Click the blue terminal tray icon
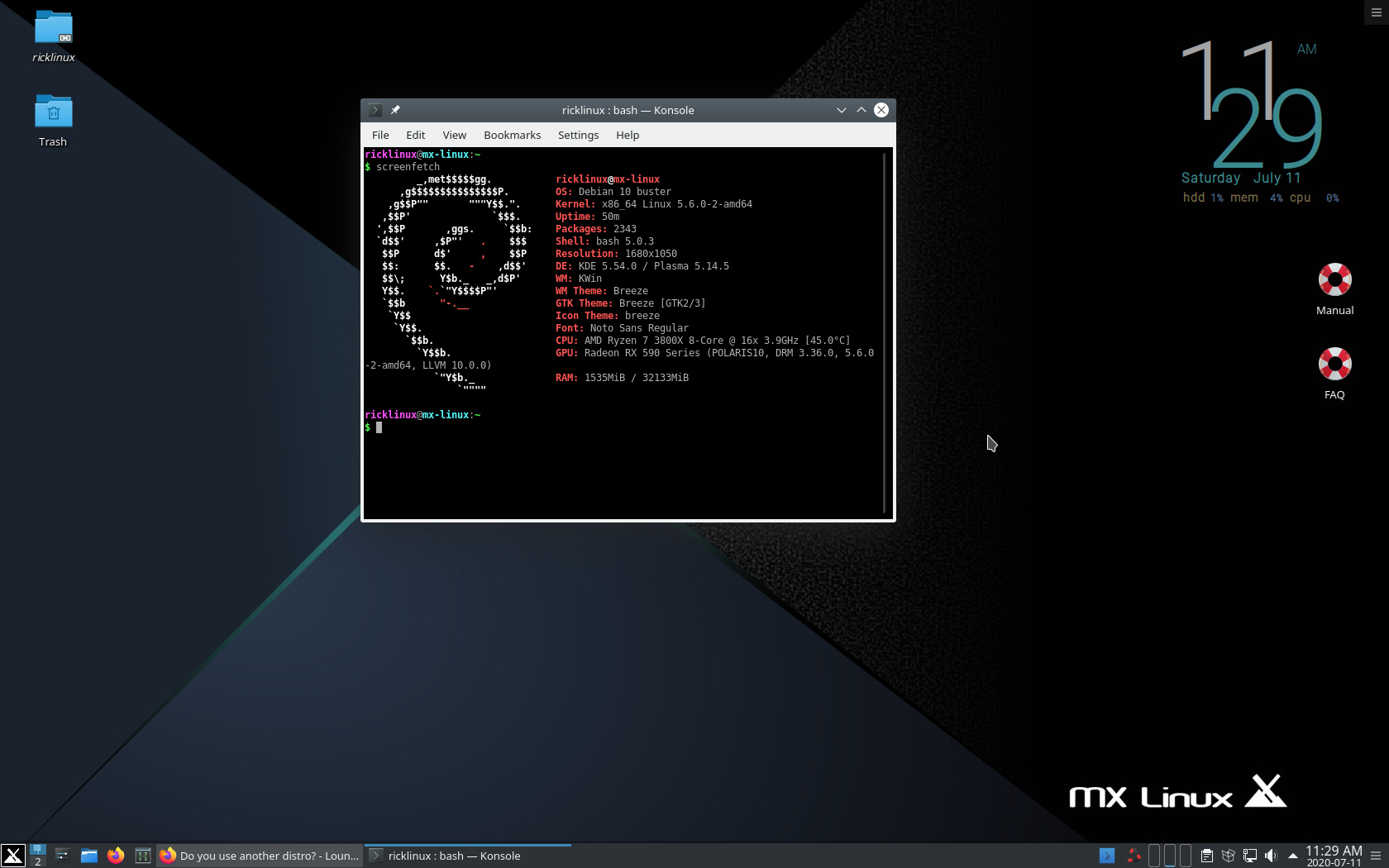1389x868 pixels. click(x=1107, y=856)
